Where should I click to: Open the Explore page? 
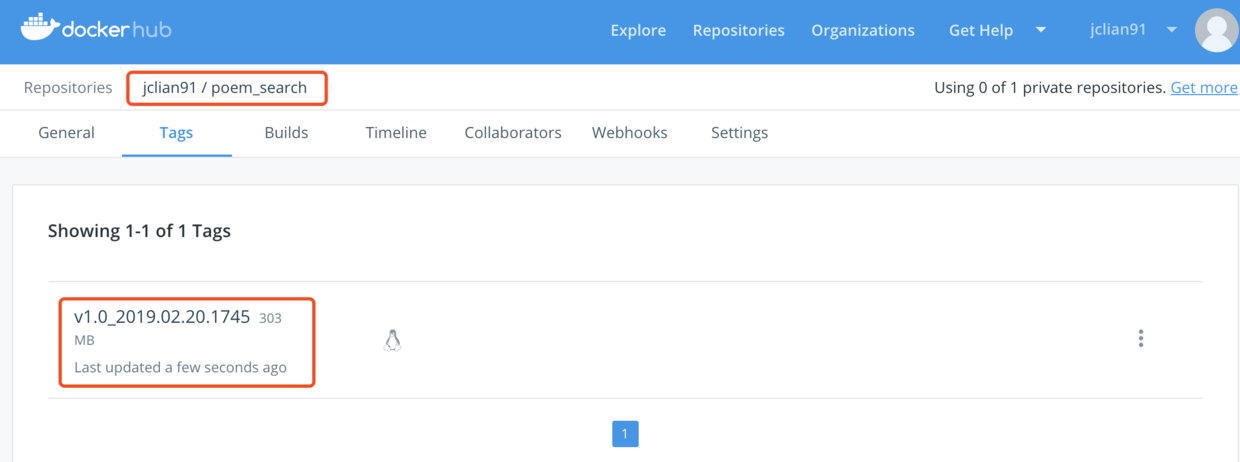pyautogui.click(x=638, y=30)
